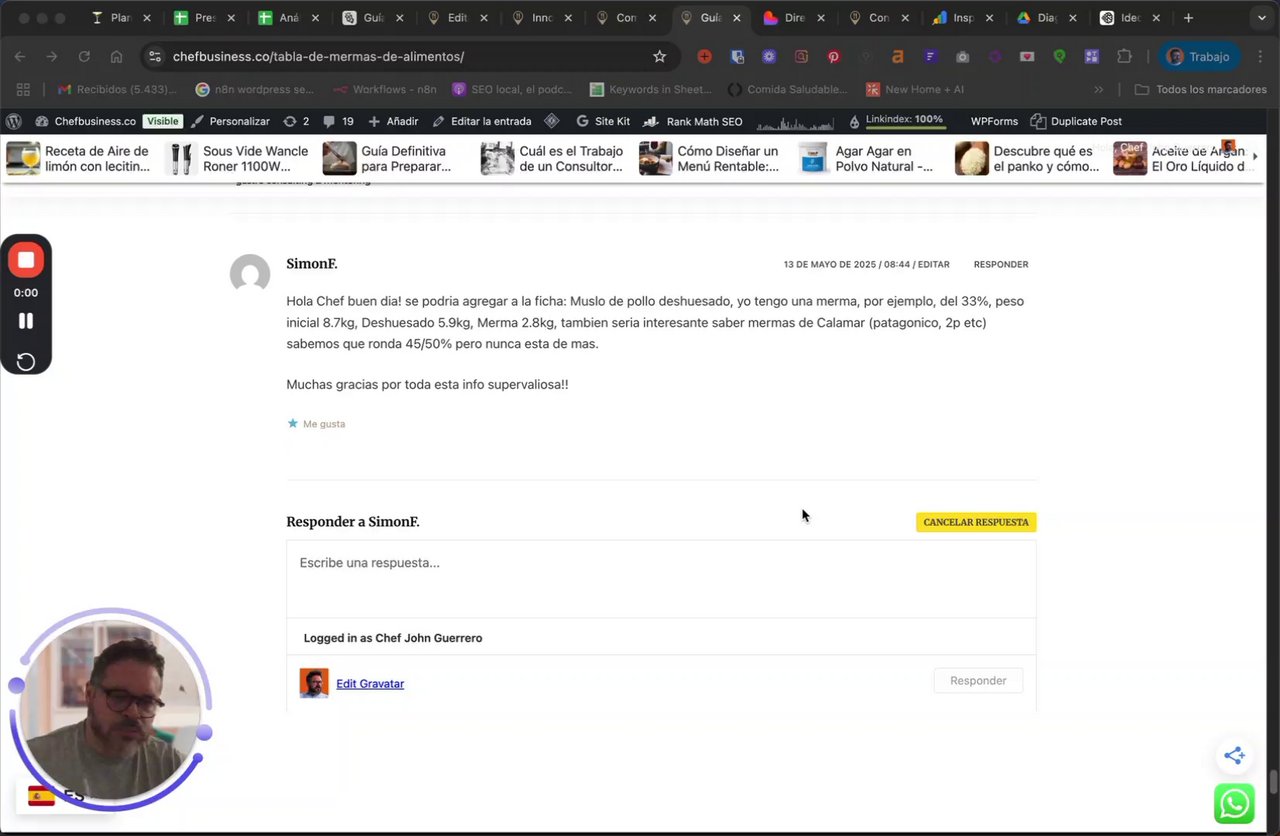Open the floating share button
This screenshot has width=1280, height=836.
point(1234,756)
